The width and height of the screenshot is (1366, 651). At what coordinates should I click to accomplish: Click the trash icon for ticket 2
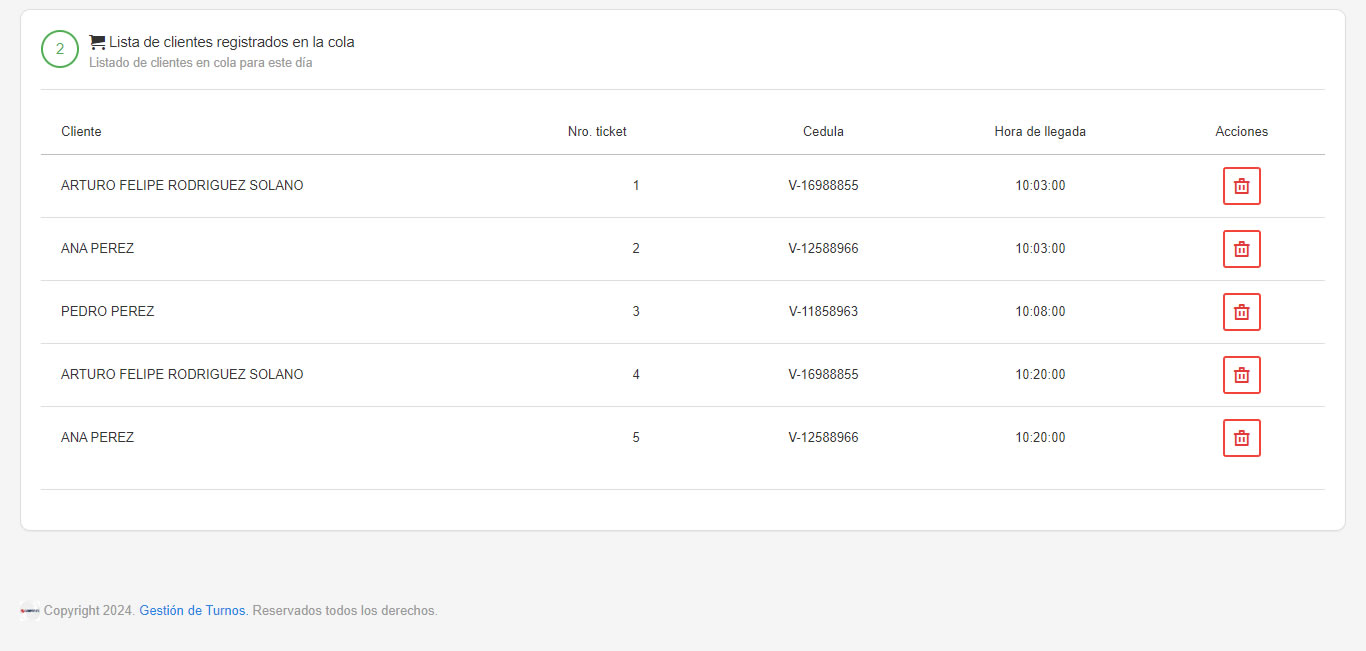[x=1241, y=249]
